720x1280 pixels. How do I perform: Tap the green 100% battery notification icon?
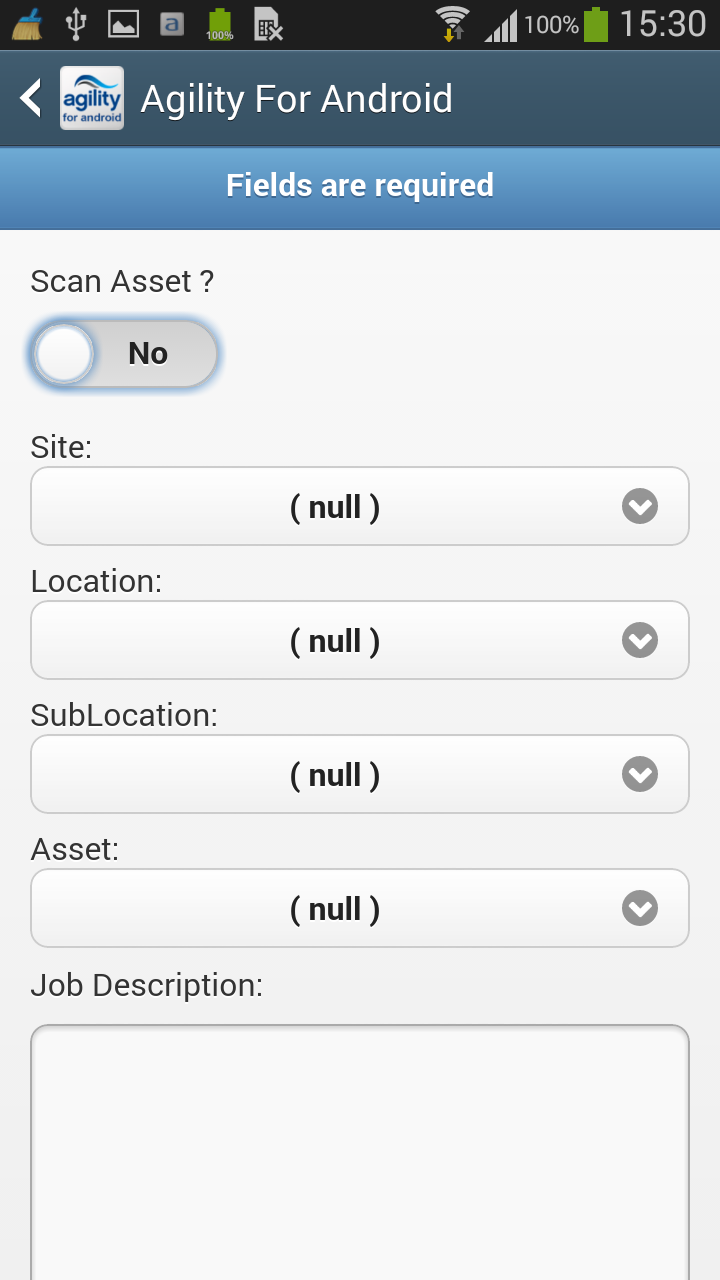pyautogui.click(x=220, y=24)
